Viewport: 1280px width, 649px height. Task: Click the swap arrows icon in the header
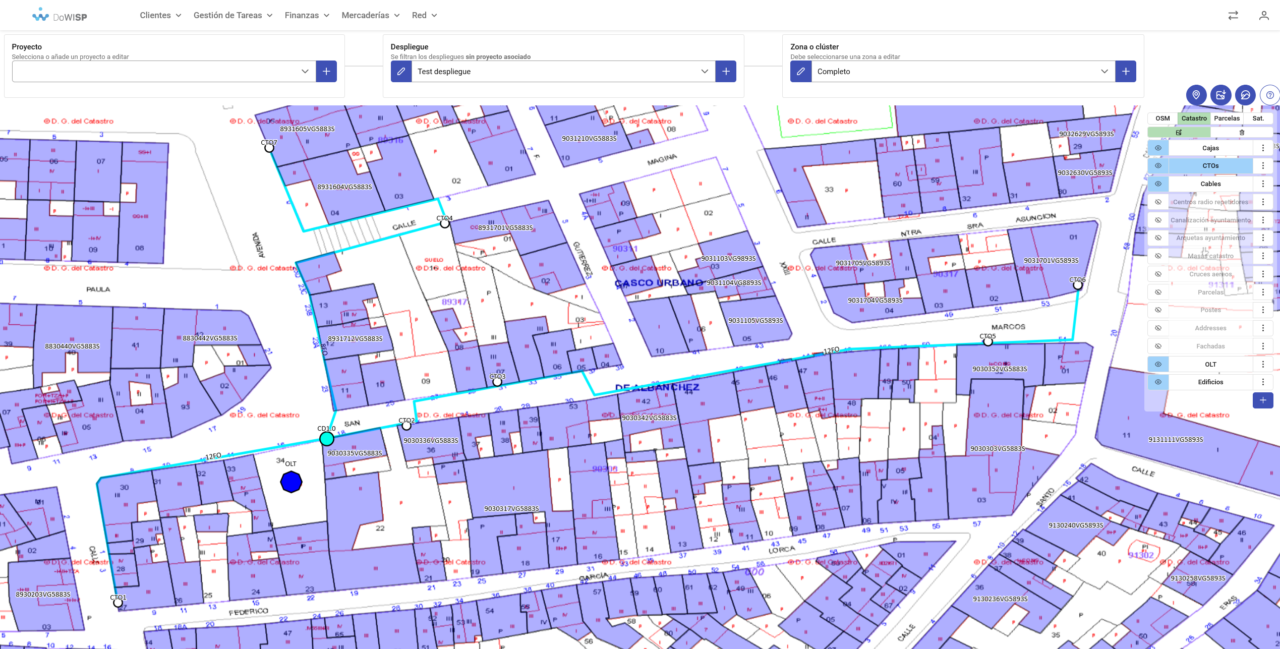pos(1232,15)
